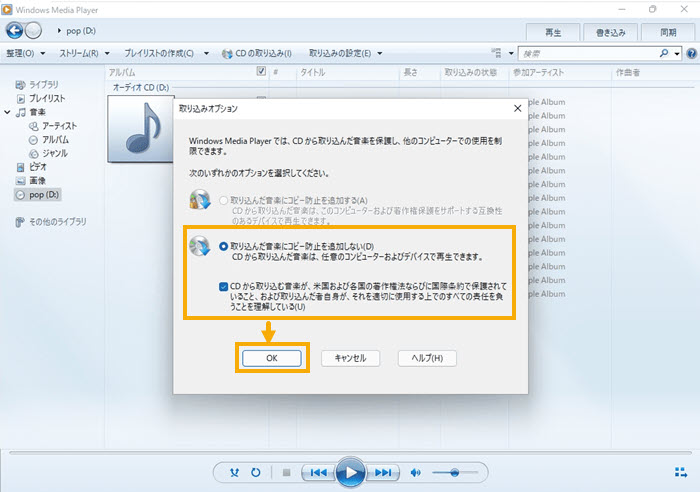The image size is (700, 492).
Task: Skip to the previous track
Action: (318, 472)
